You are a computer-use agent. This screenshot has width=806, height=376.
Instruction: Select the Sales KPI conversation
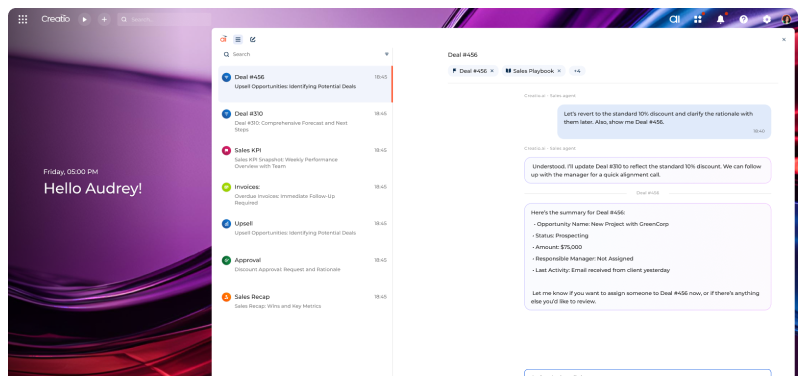[305, 157]
